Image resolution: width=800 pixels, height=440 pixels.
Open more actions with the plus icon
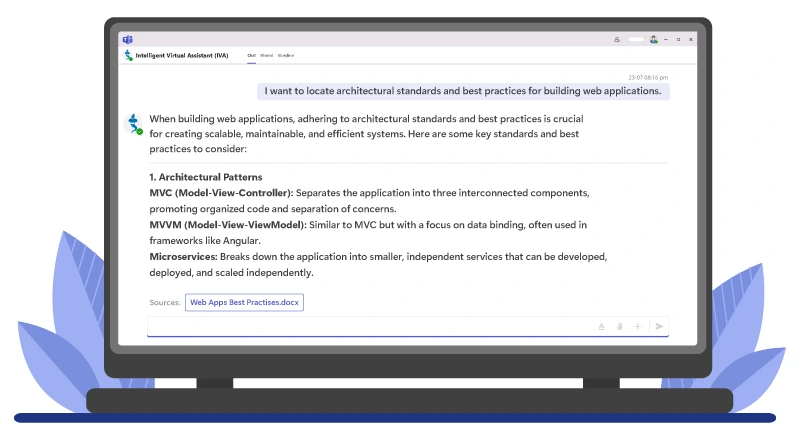tap(637, 326)
